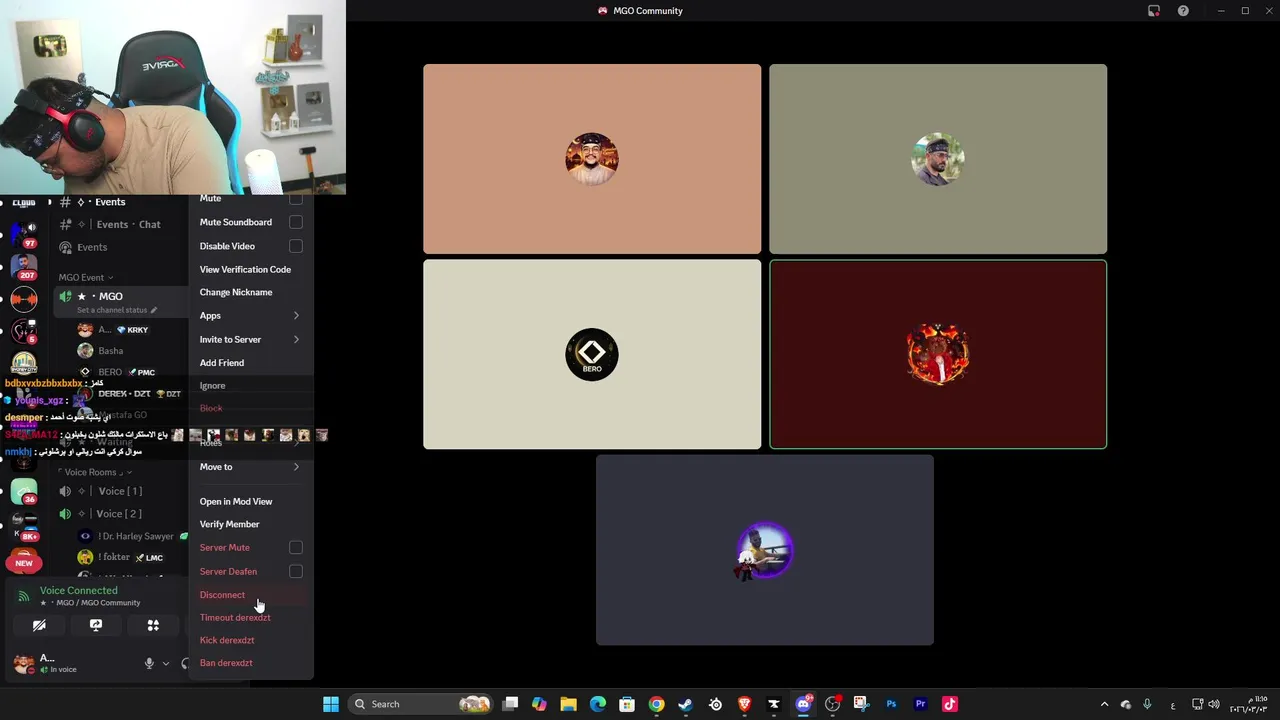The height and width of the screenshot is (720, 1280).
Task: Join the Voice [ 1 ] channel
Action: [122, 491]
